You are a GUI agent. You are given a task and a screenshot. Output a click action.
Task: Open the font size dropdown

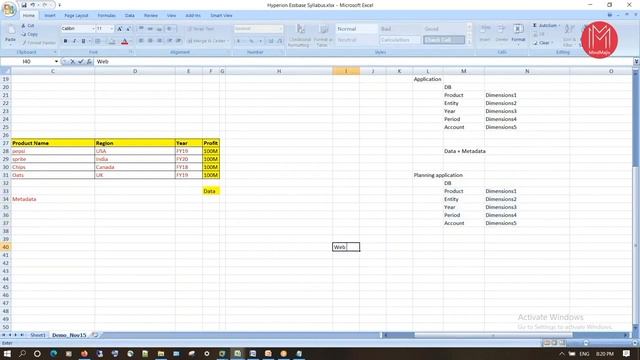point(111,29)
